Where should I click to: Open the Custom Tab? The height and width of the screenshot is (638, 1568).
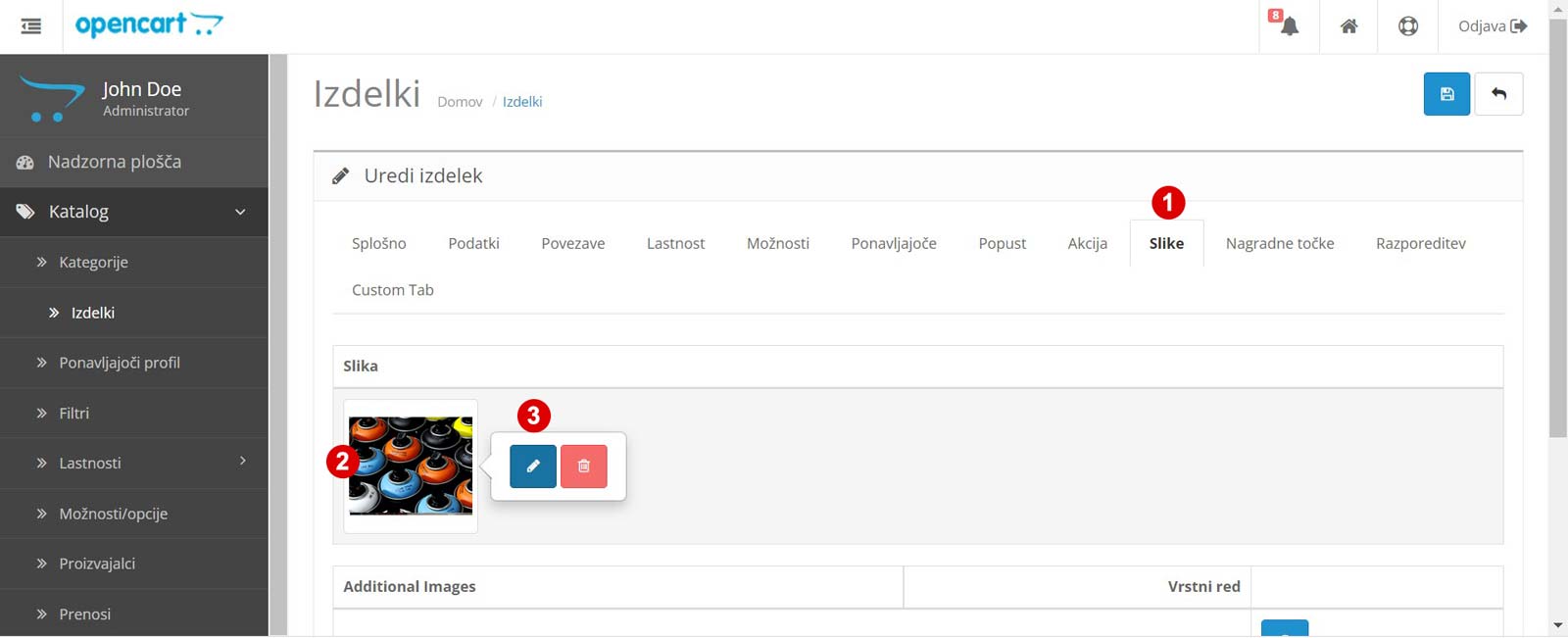click(x=392, y=290)
